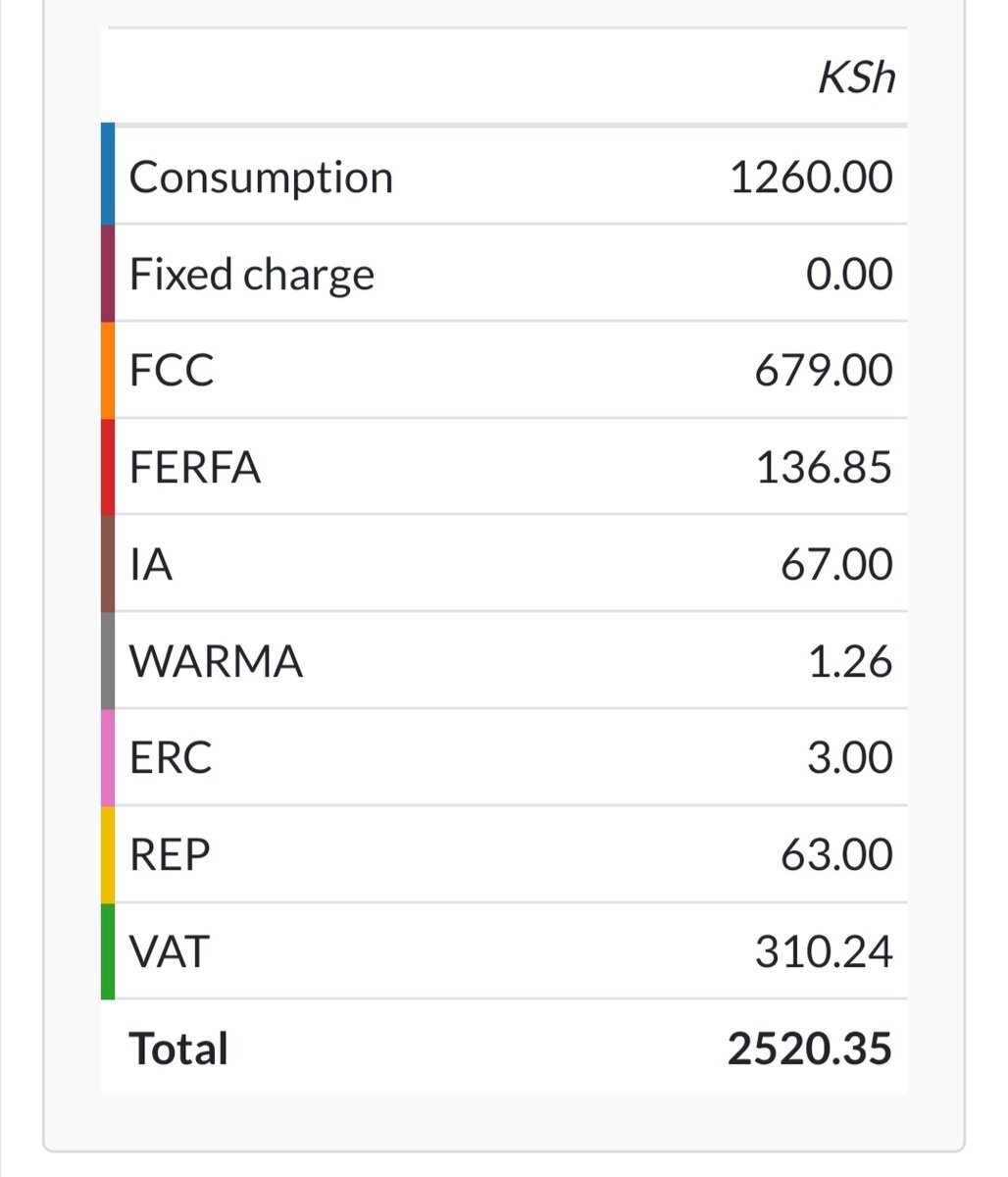
Task: Click the pink ERC color bar
Action: [108, 757]
